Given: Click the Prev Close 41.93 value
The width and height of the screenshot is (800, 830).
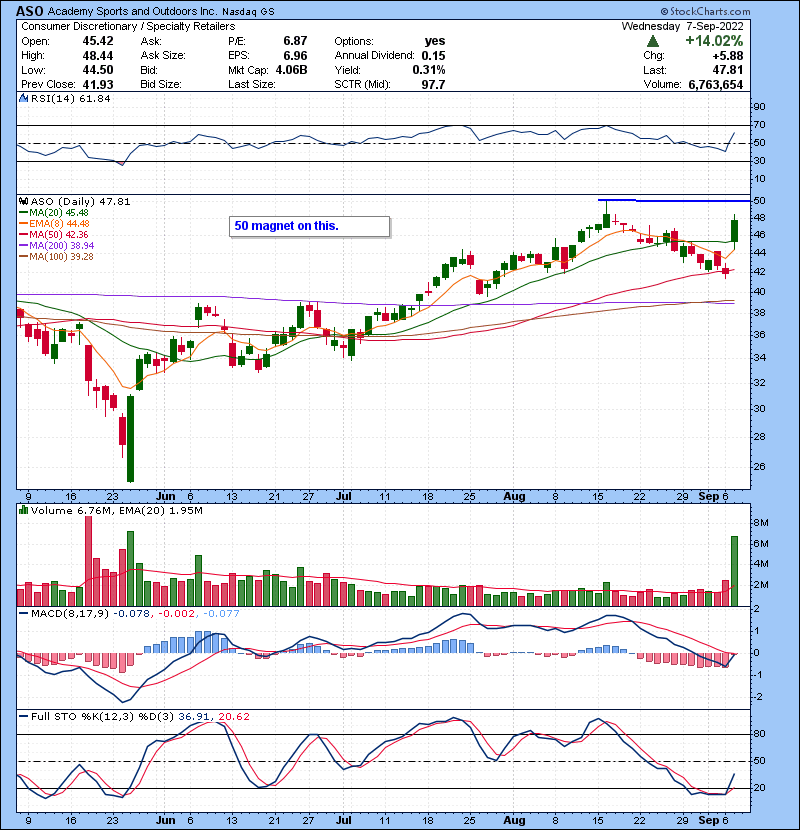Looking at the screenshot, I should (x=97, y=85).
